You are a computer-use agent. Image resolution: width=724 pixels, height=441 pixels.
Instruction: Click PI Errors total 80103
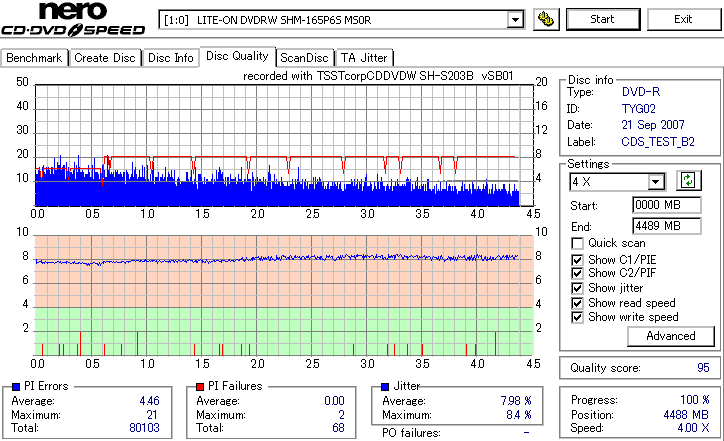point(144,428)
